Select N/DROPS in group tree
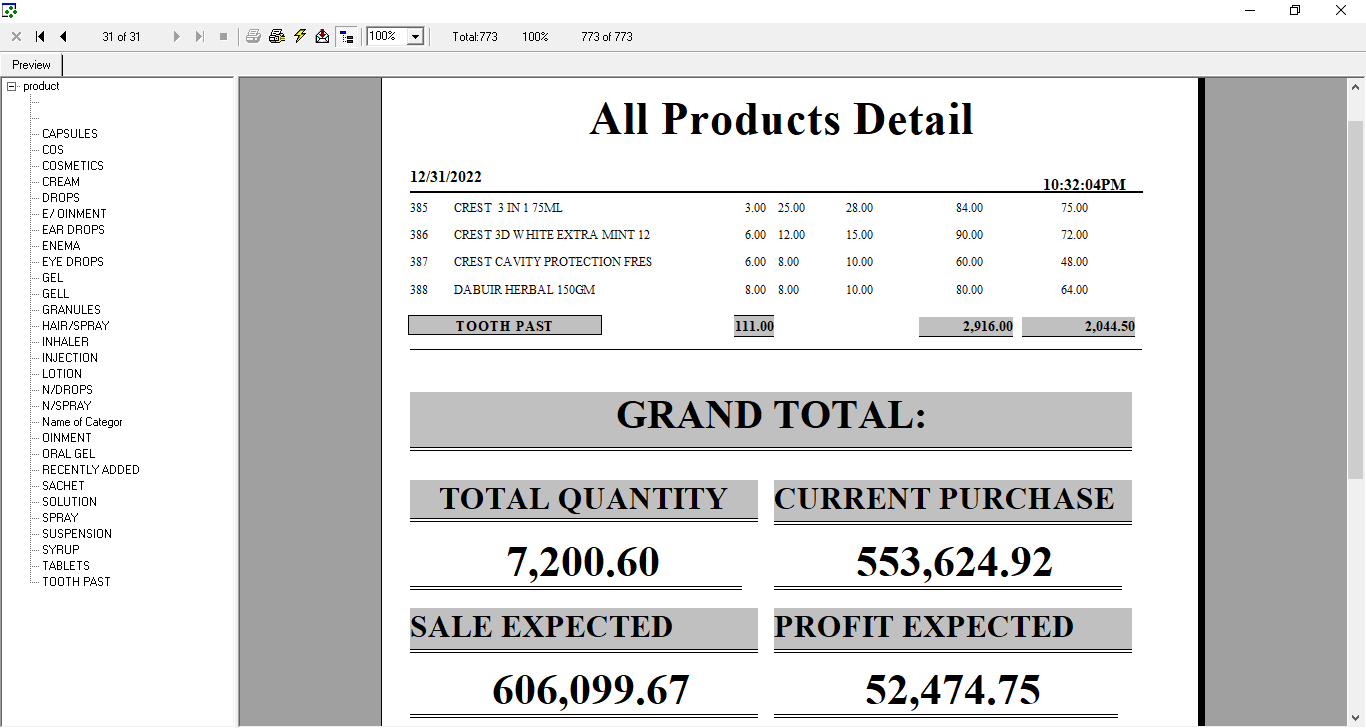This screenshot has height=728, width=1366. pos(67,390)
